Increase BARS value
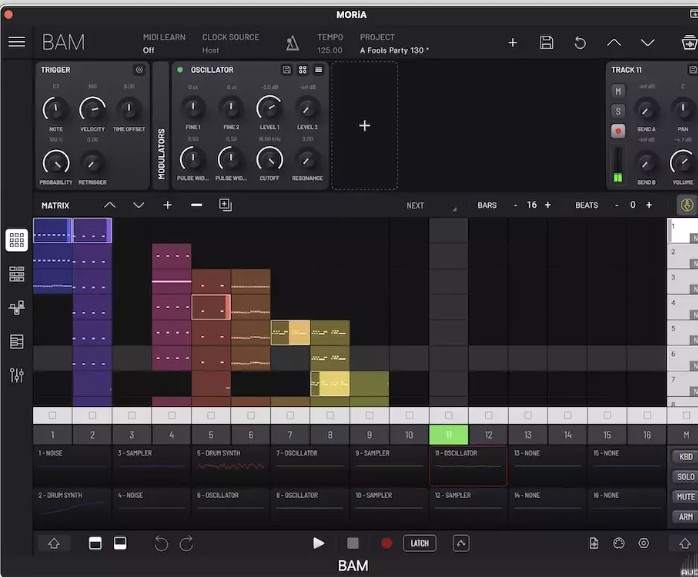698x577 pixels. (x=548, y=205)
